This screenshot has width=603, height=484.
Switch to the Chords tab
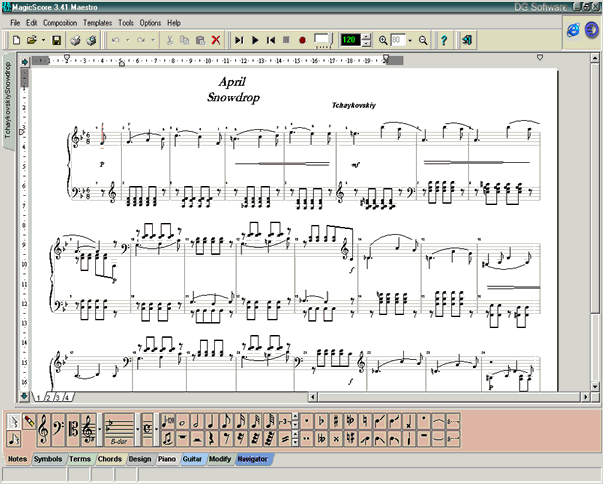click(110, 459)
